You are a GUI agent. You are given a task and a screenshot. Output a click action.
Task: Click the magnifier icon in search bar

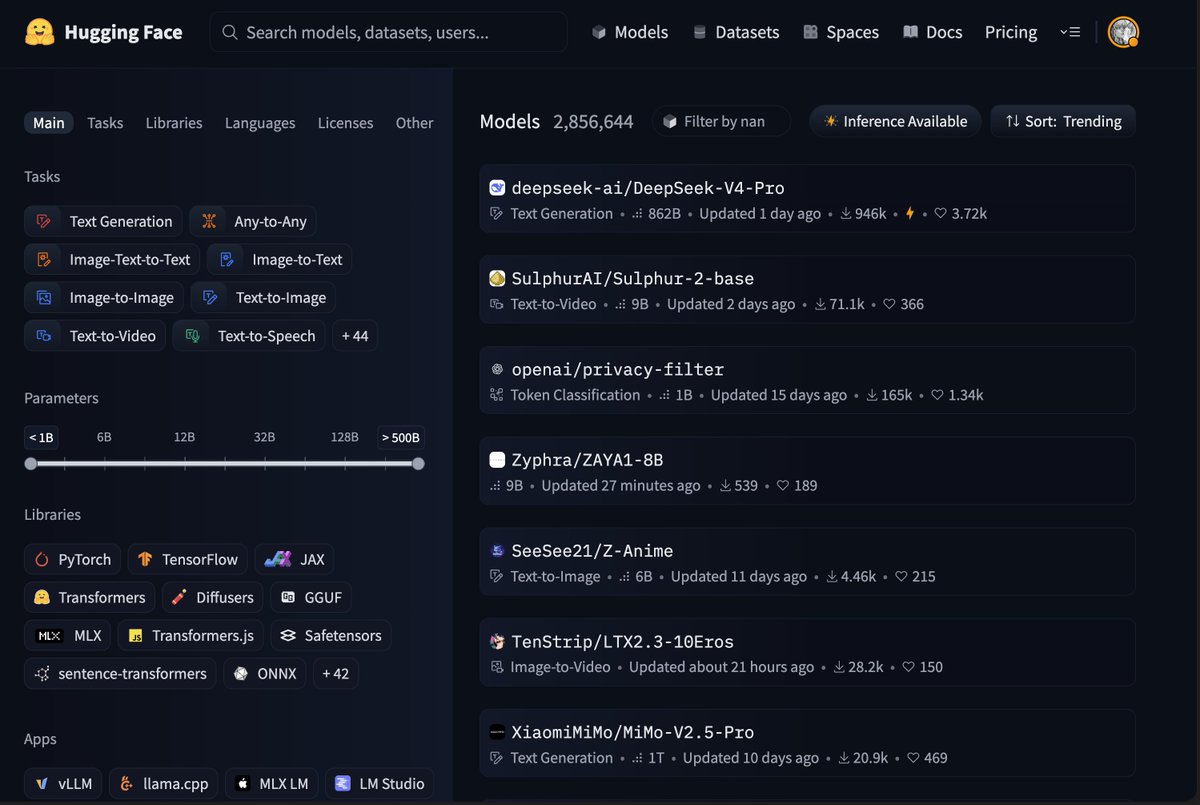click(x=230, y=32)
